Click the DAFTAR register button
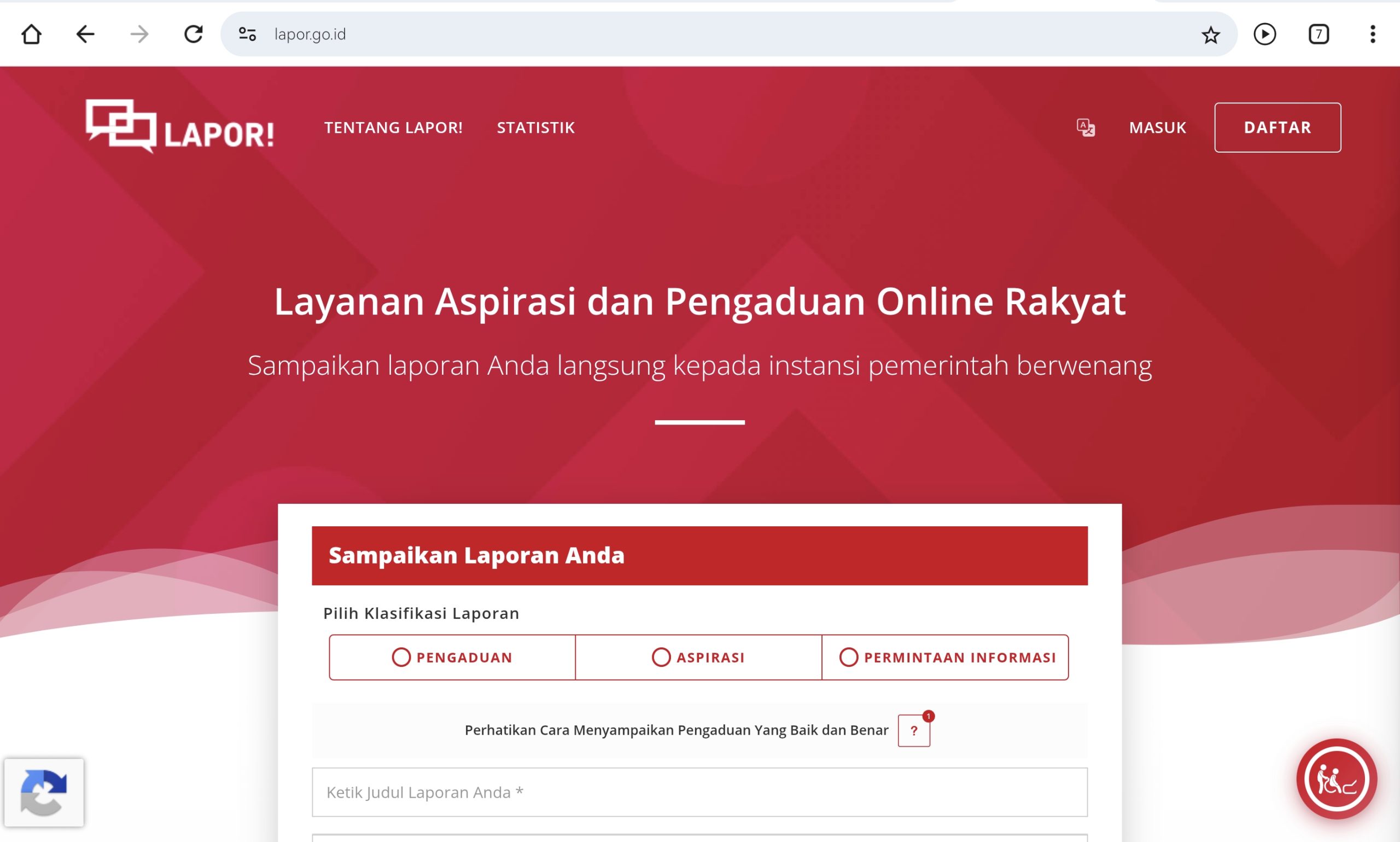 pos(1277,127)
